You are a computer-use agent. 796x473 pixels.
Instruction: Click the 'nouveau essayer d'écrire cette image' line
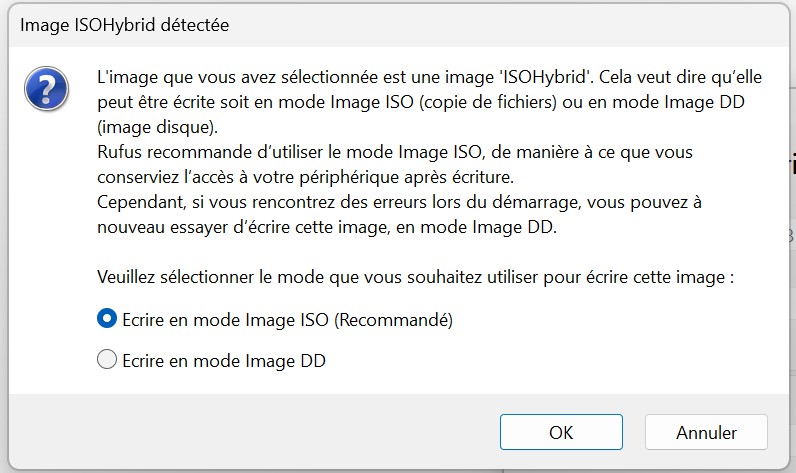coord(327,227)
